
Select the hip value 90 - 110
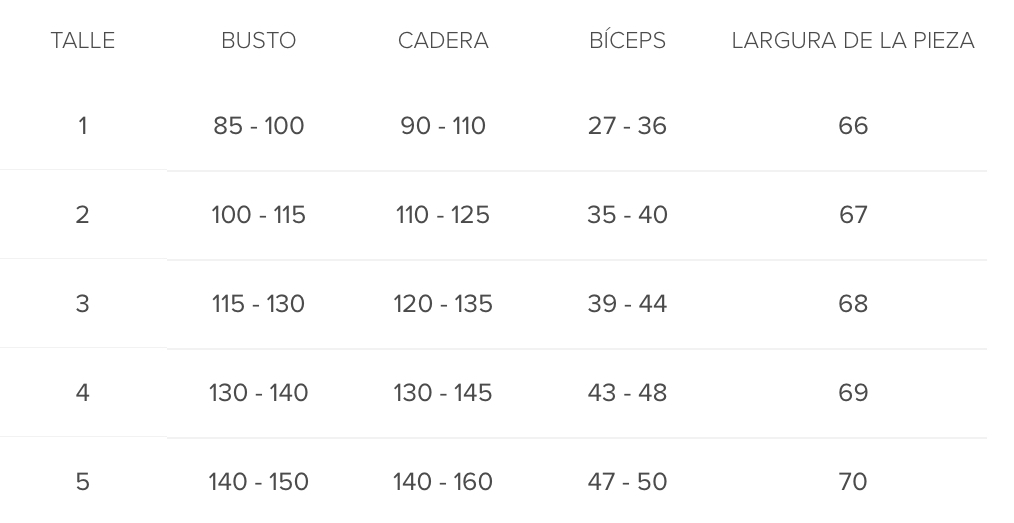(x=443, y=126)
